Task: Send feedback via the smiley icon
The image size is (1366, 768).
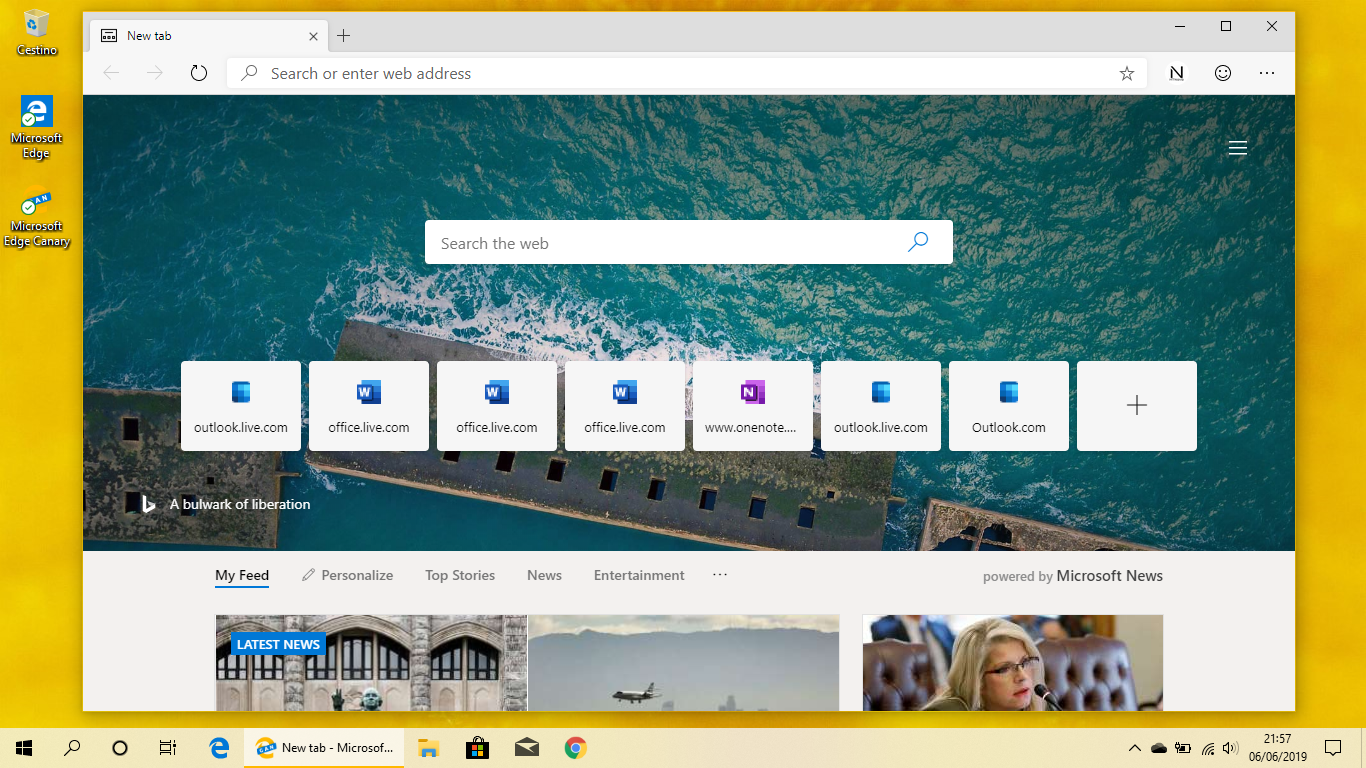Action: (1222, 72)
